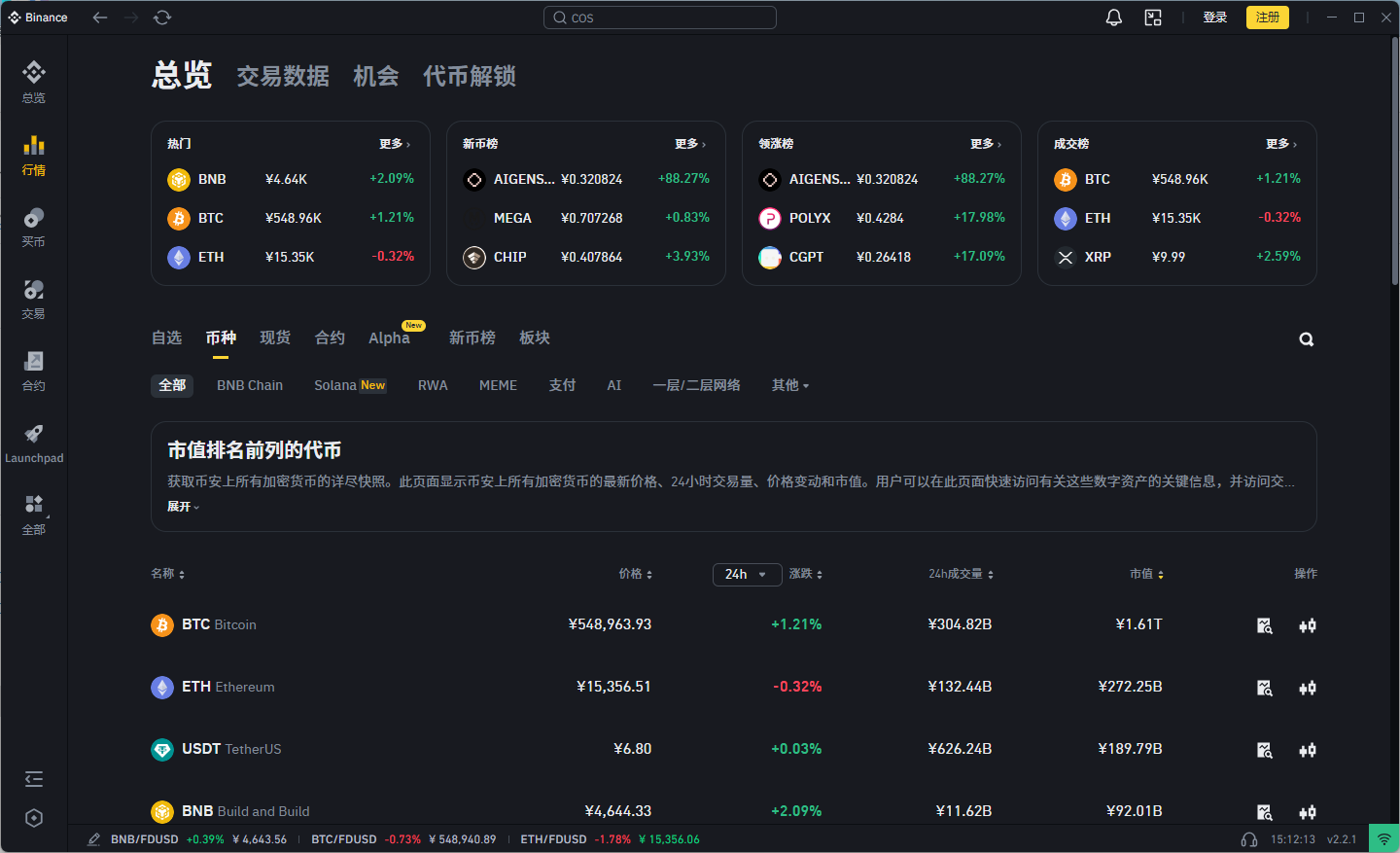This screenshot has height=853, width=1400.
Task: Open XRP in the 成交榜 card
Action: tap(1177, 257)
